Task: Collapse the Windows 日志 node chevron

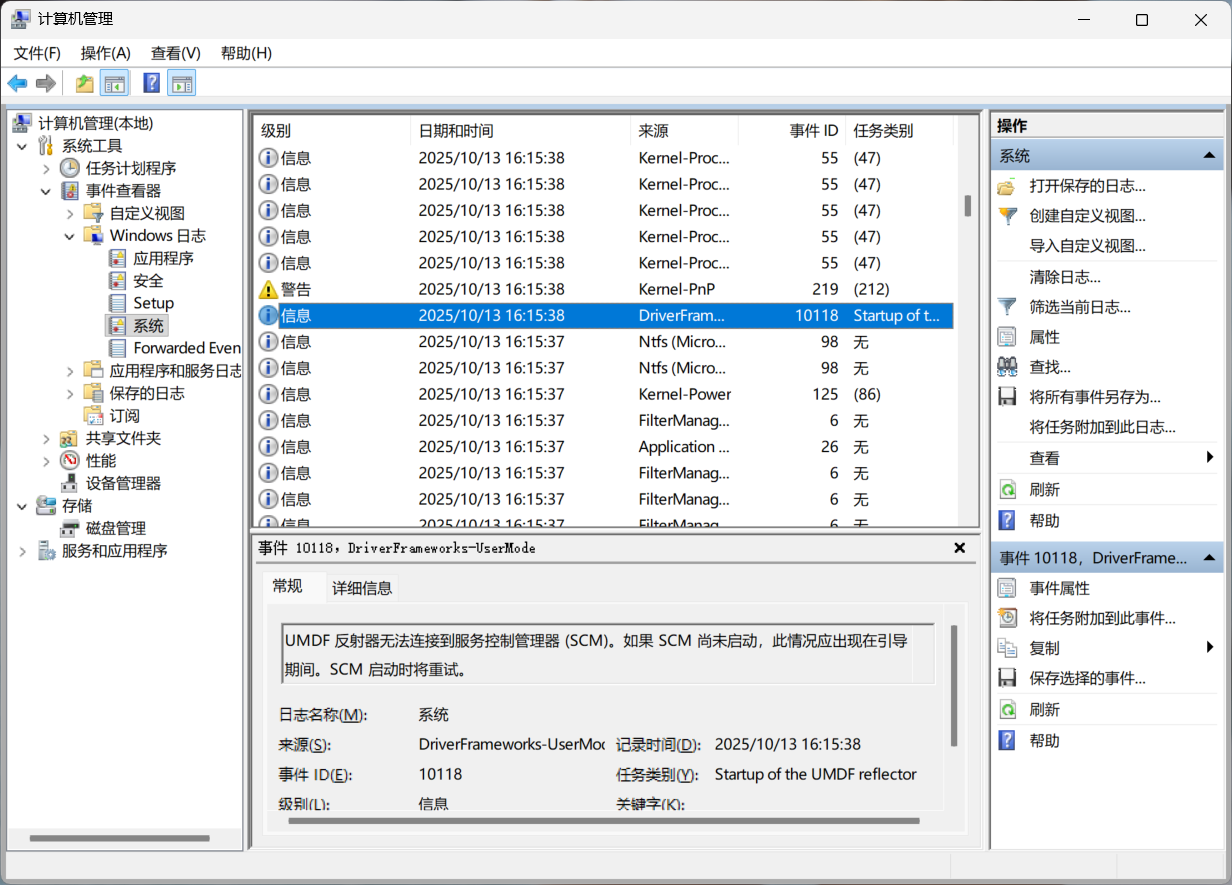Action: [70, 236]
